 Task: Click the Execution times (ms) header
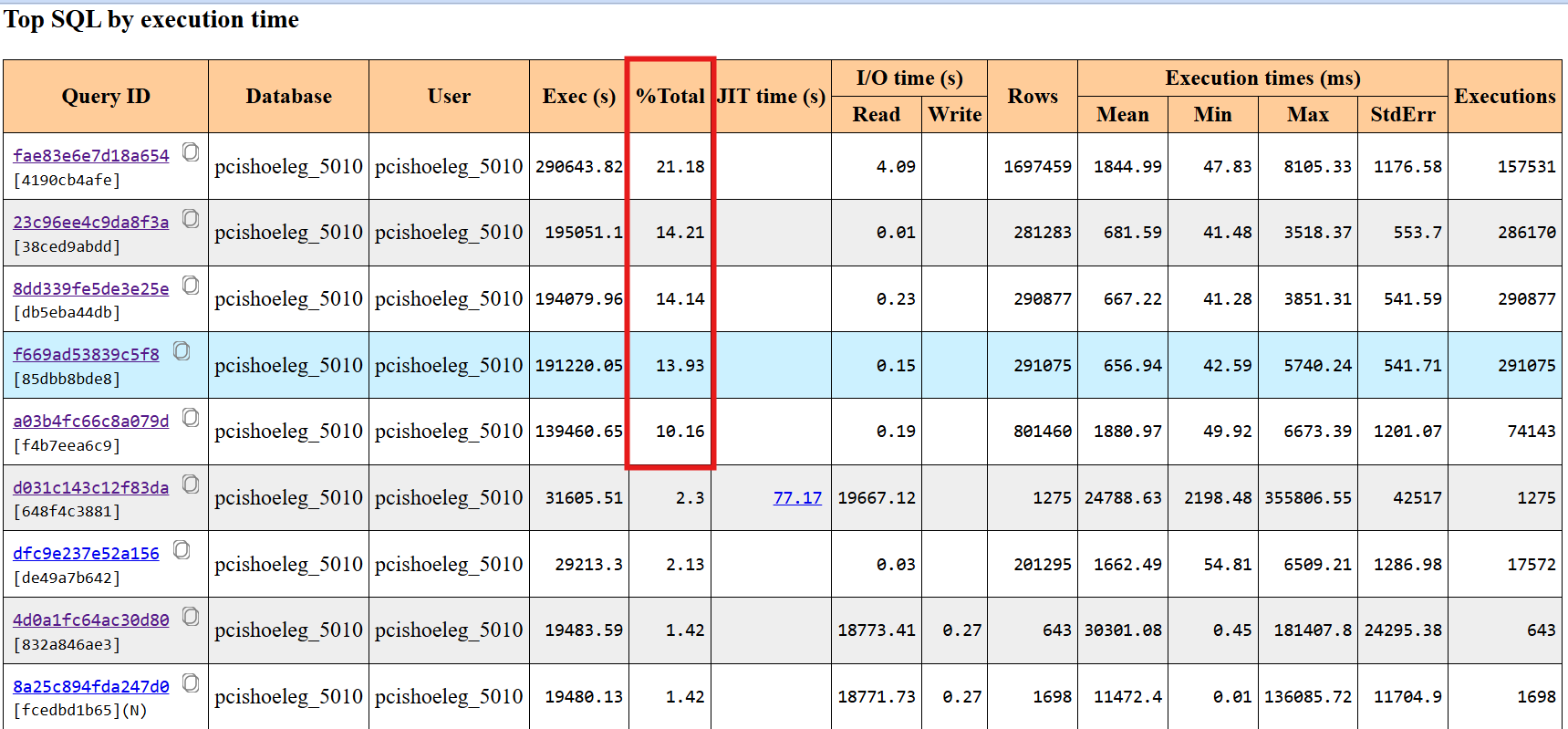pos(1263,78)
